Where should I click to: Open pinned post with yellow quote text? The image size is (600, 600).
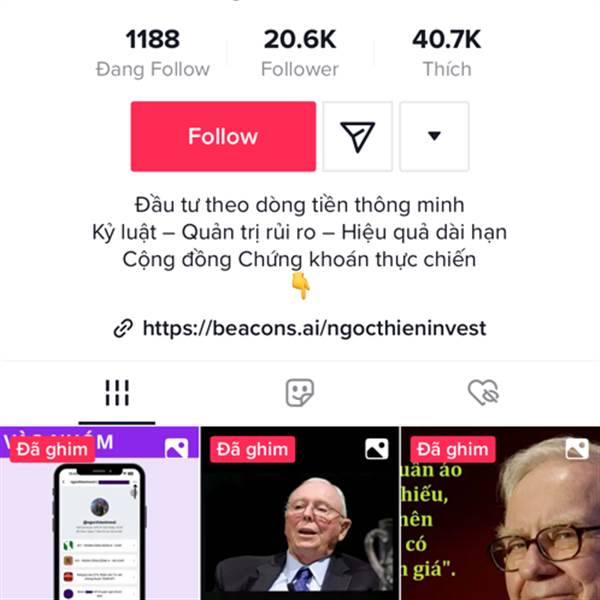pos(501,513)
